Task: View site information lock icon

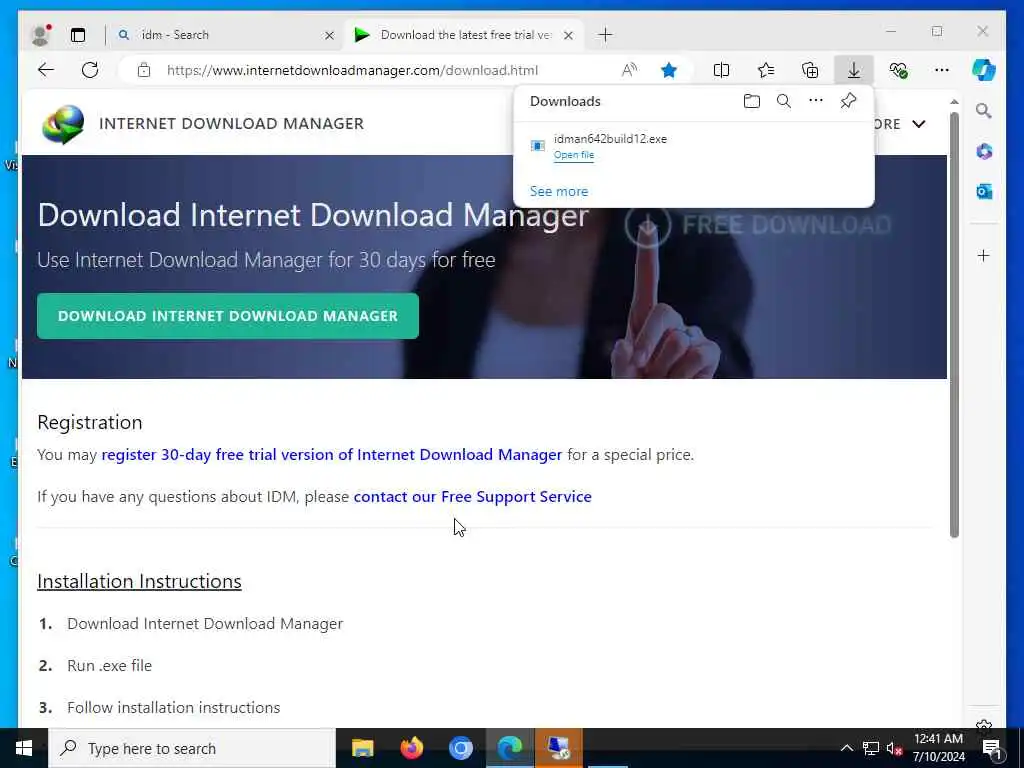Action: [x=144, y=70]
